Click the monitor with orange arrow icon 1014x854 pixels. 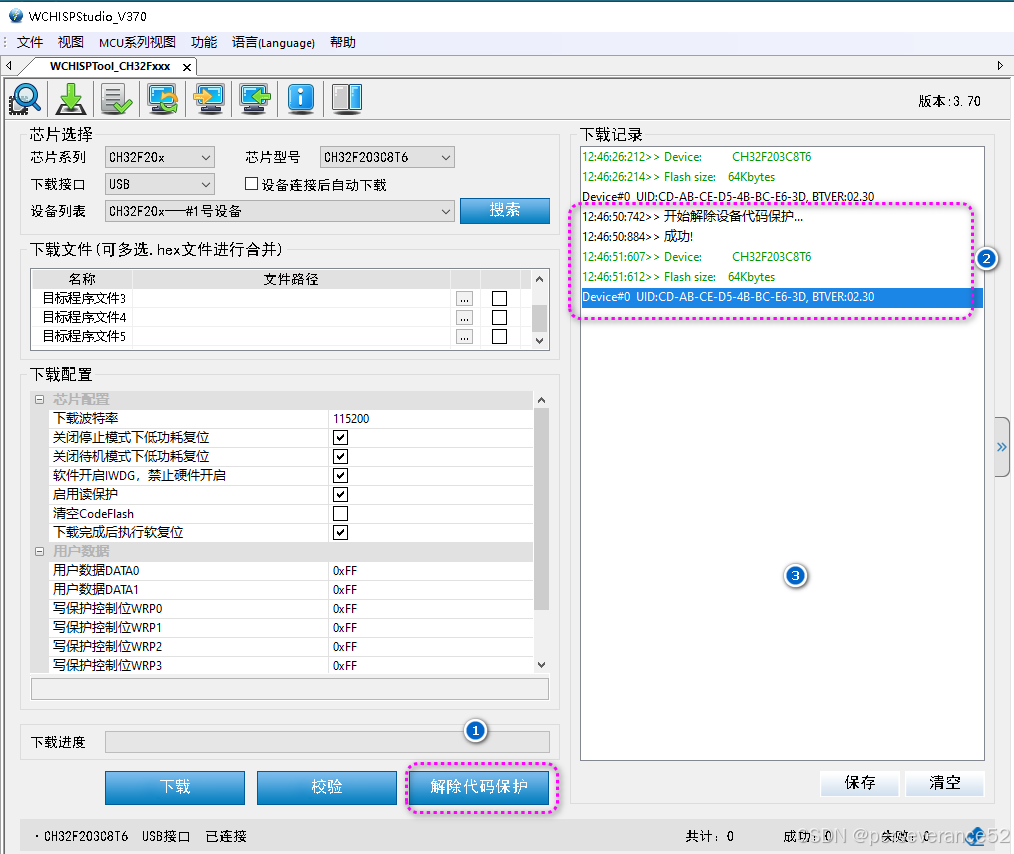[209, 99]
